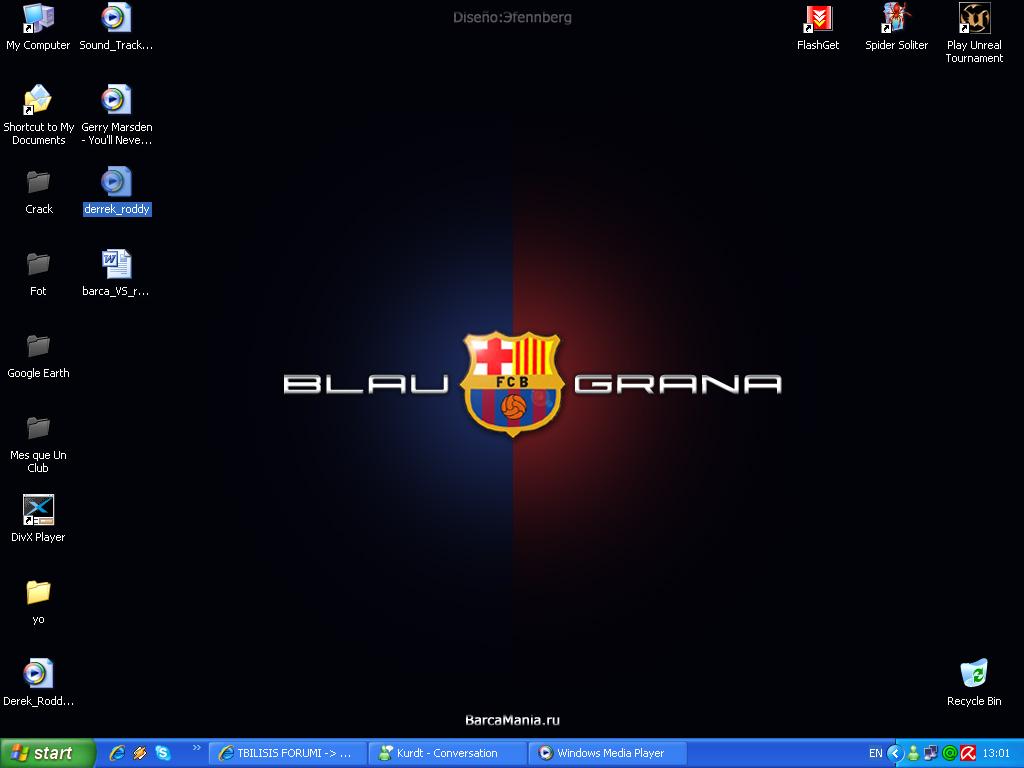The height and width of the screenshot is (768, 1024).
Task: Click the red umbrella antivirus tray icon
Action: point(968,754)
